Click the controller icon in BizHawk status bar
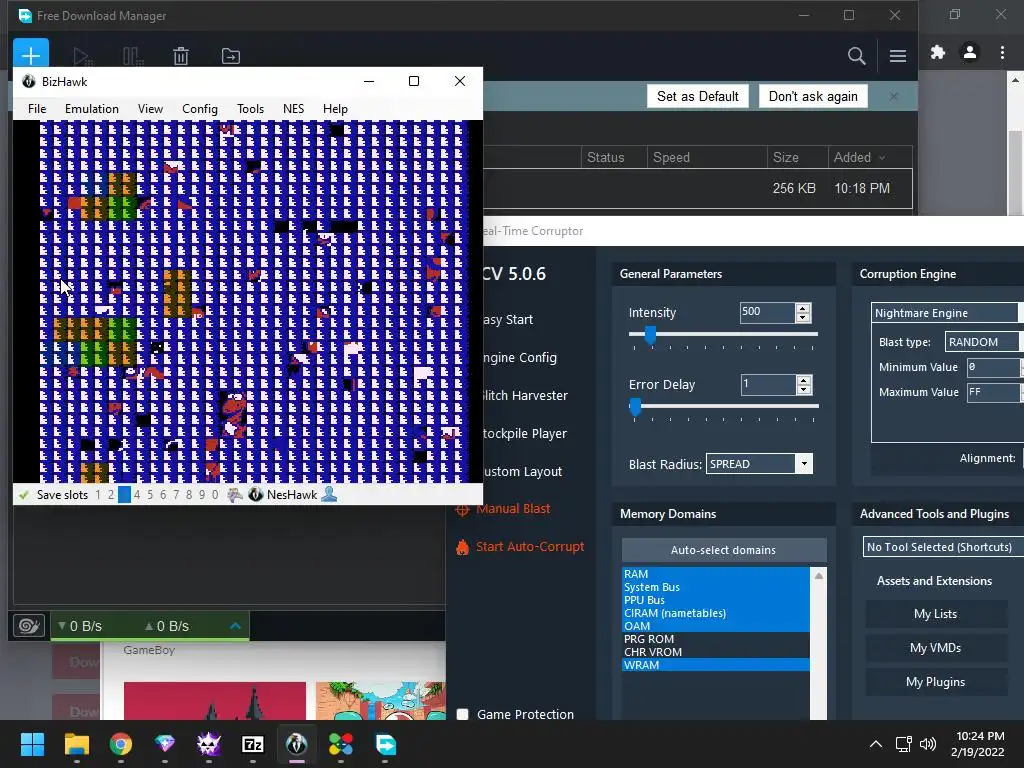The image size is (1024, 768). click(234, 495)
